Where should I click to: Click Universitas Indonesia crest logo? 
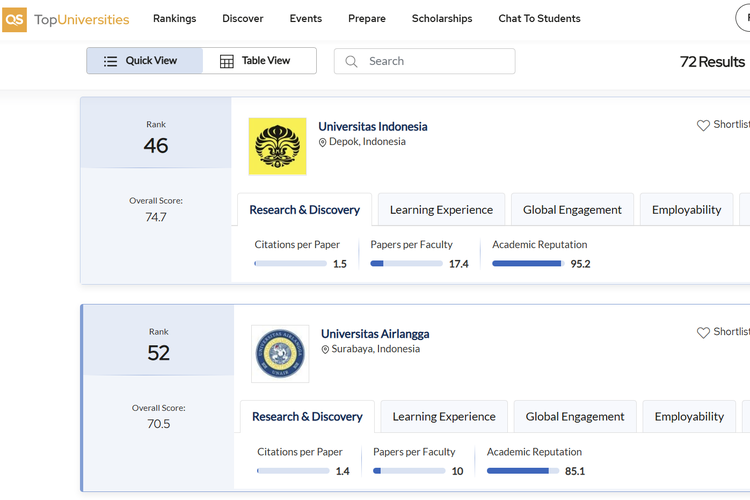(x=277, y=146)
